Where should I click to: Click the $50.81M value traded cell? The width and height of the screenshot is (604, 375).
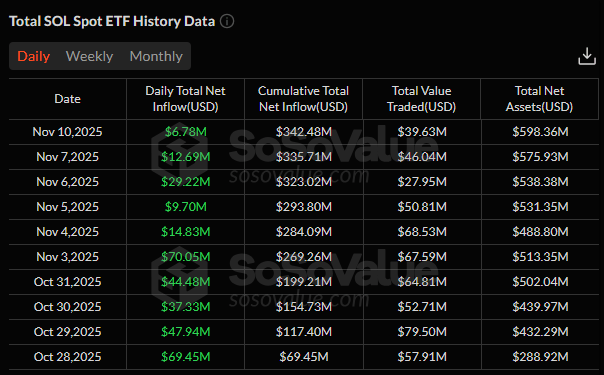(x=422, y=207)
